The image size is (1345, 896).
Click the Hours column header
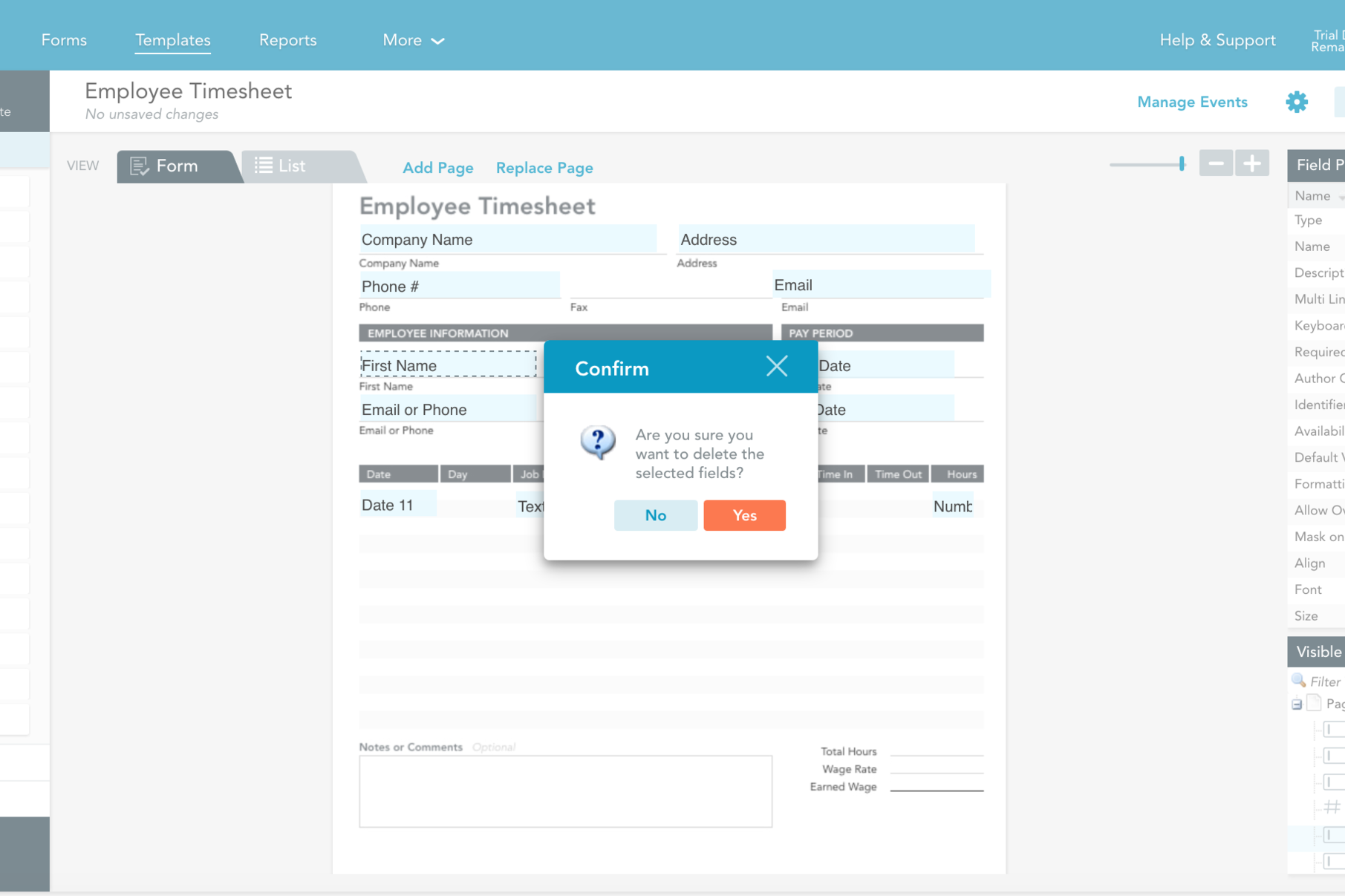(x=958, y=474)
